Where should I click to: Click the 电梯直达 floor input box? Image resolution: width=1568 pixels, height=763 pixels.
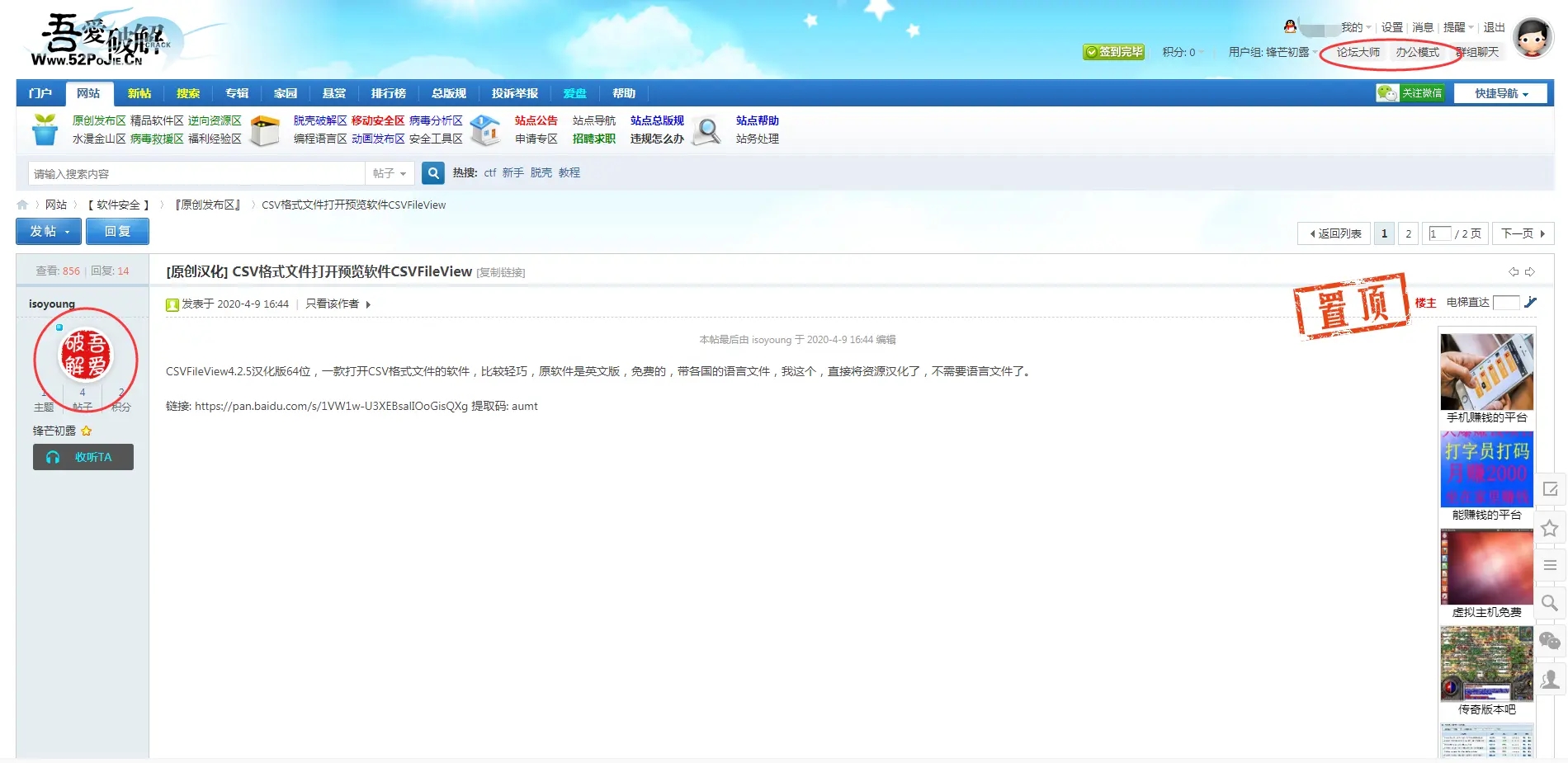(1506, 303)
